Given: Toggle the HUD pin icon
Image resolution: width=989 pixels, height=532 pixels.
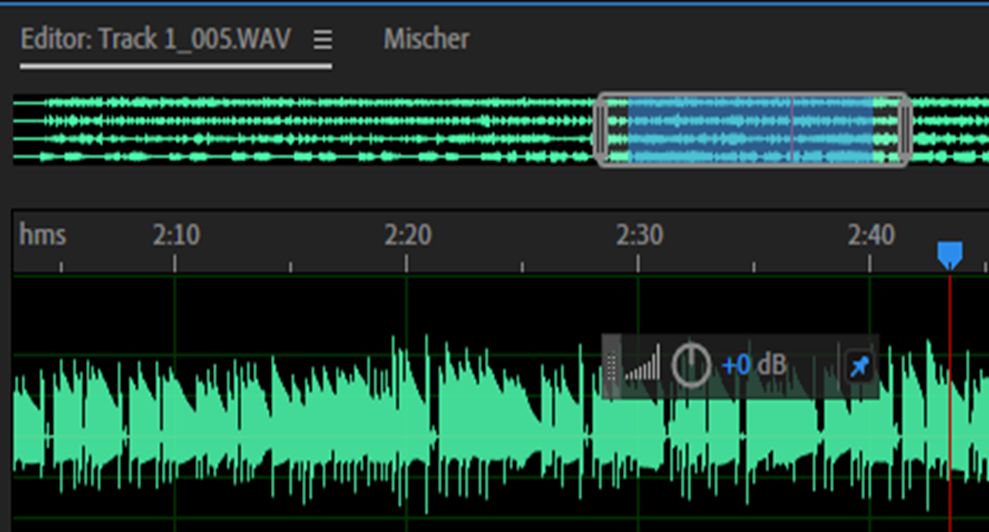Looking at the screenshot, I should 858,365.
